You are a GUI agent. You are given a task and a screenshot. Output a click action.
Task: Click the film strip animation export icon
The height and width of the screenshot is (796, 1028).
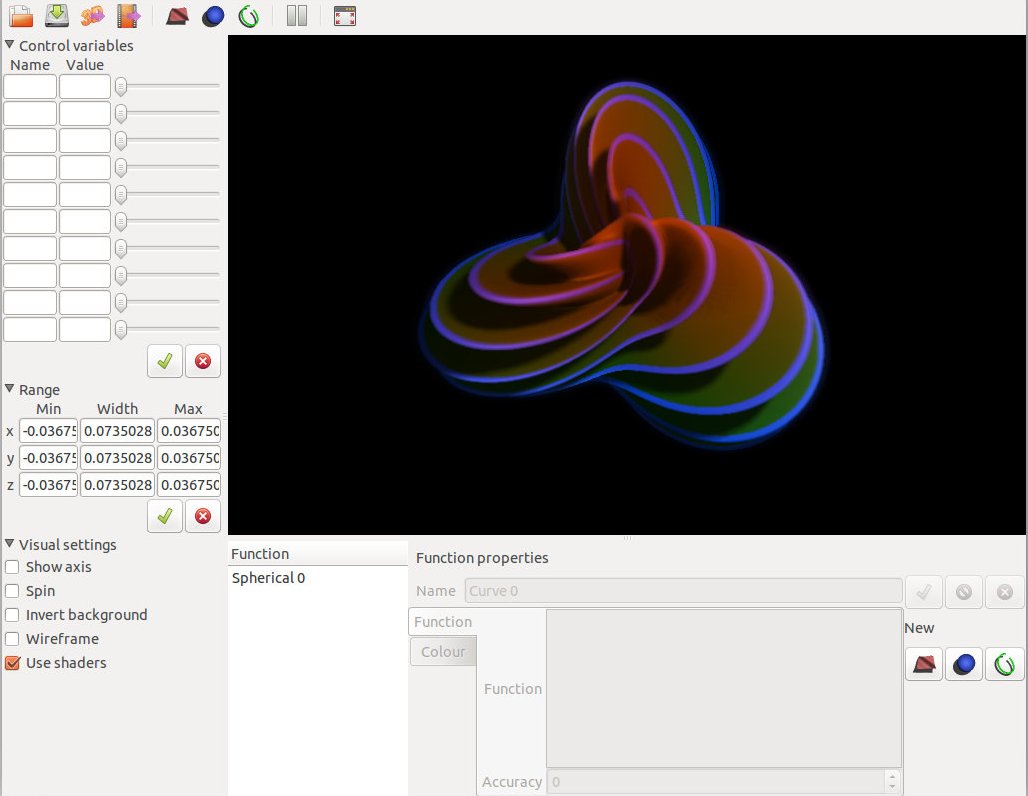[128, 16]
